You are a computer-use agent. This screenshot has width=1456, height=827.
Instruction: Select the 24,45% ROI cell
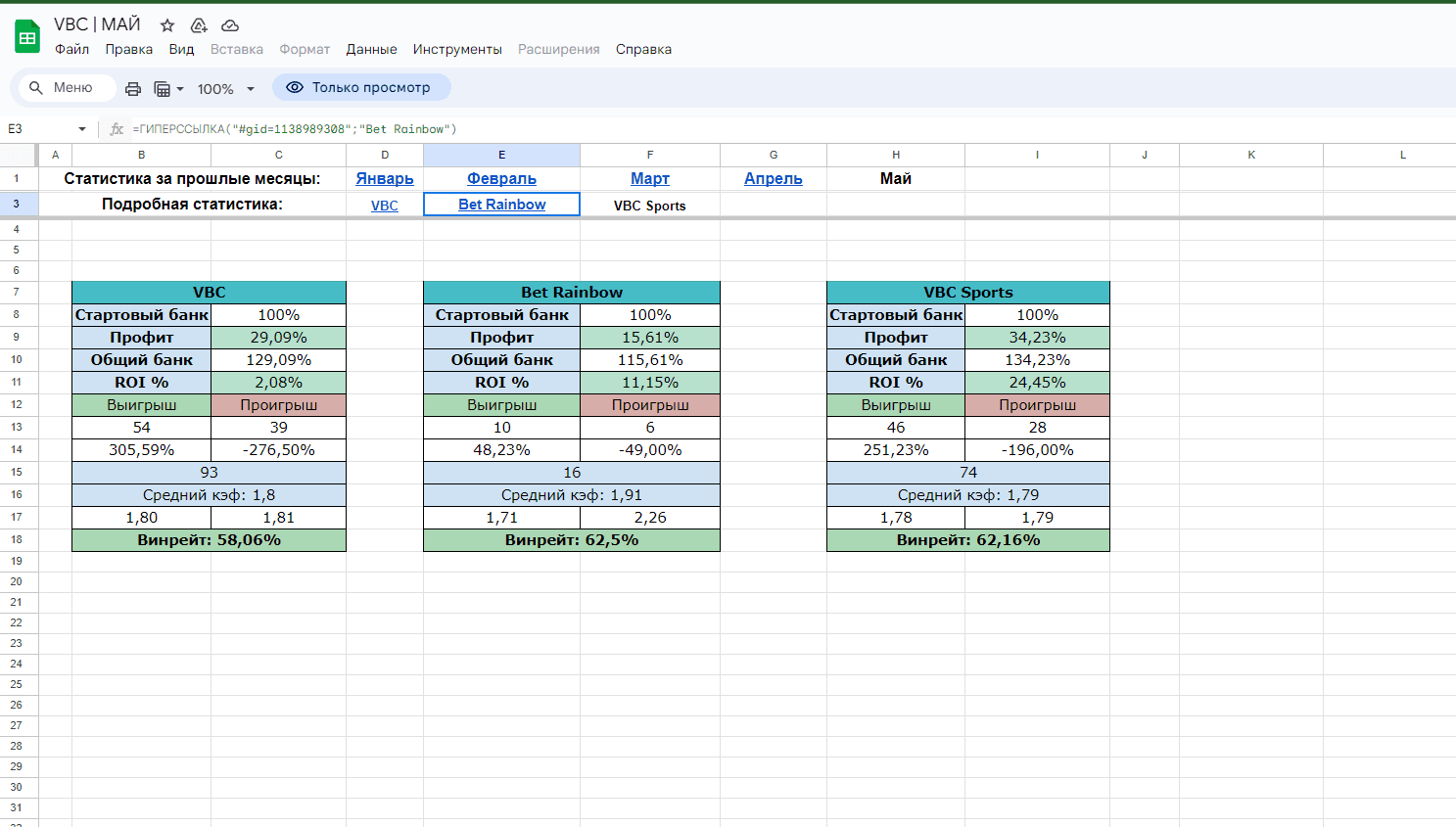1038,383
